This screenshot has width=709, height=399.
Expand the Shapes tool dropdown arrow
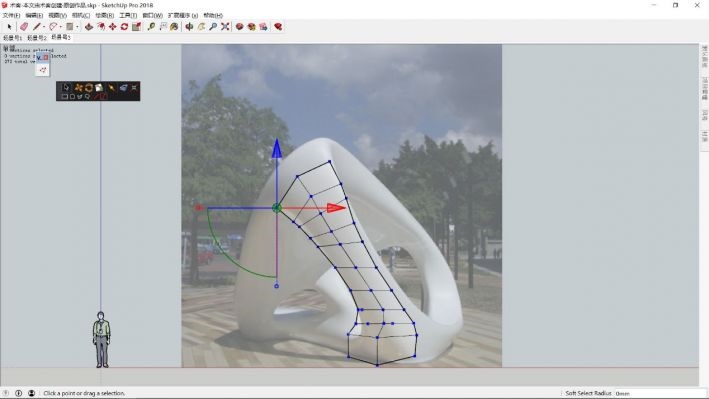(77, 27)
